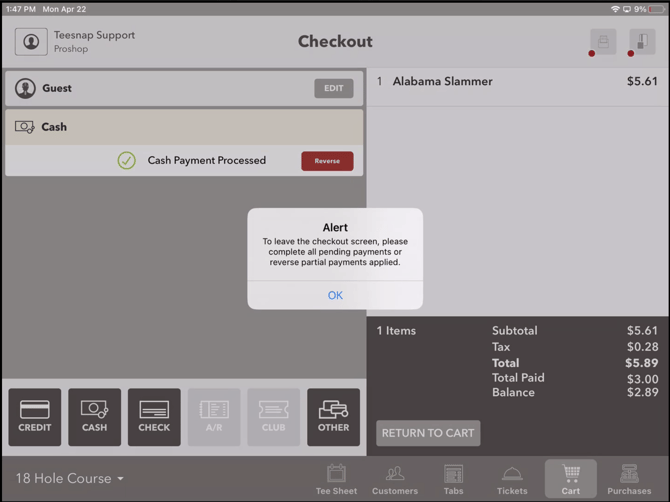
Task: View the Purchases tab
Action: tap(629, 479)
